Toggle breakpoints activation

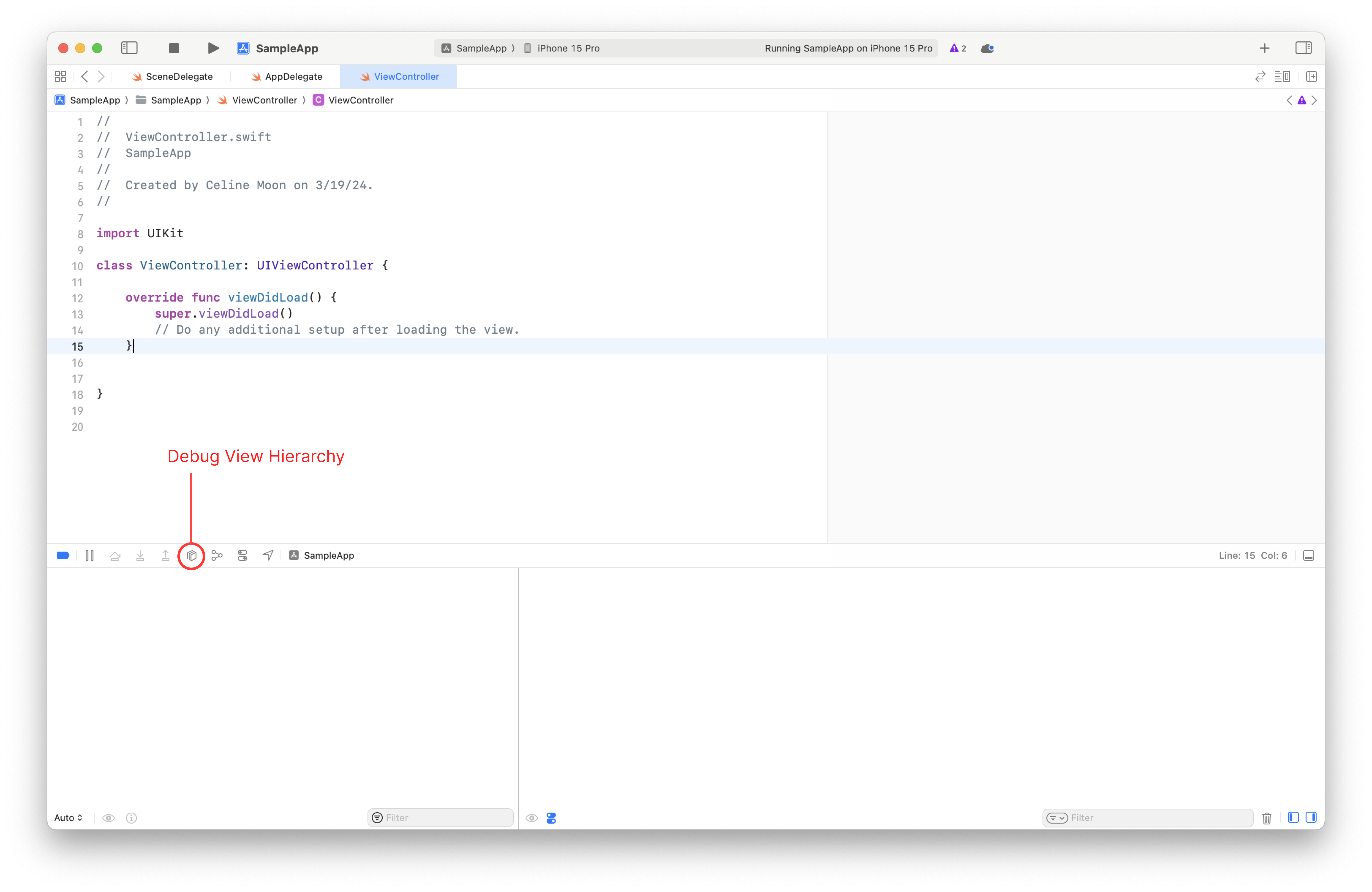63,556
